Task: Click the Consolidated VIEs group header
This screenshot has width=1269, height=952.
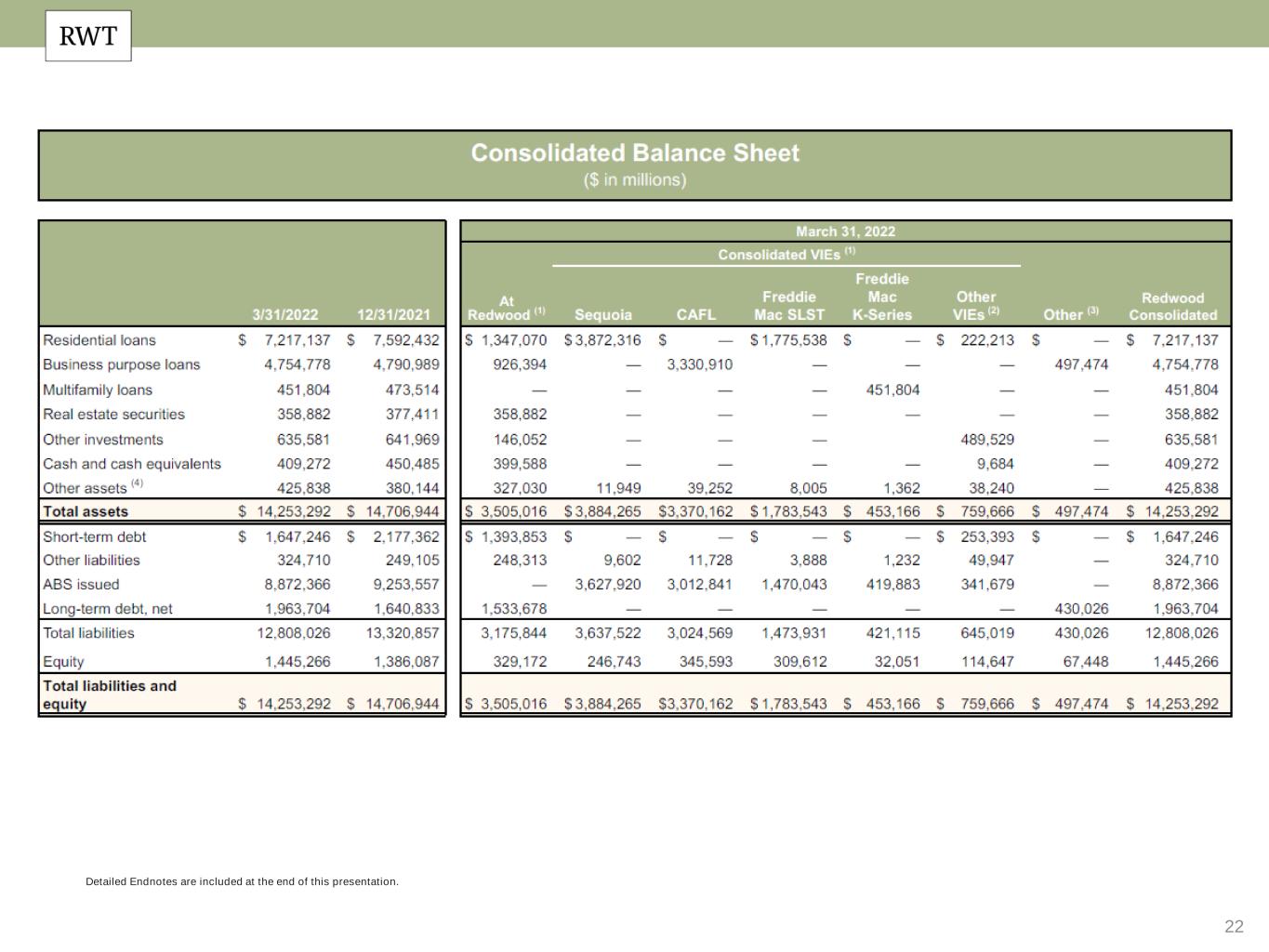Action: point(787,254)
